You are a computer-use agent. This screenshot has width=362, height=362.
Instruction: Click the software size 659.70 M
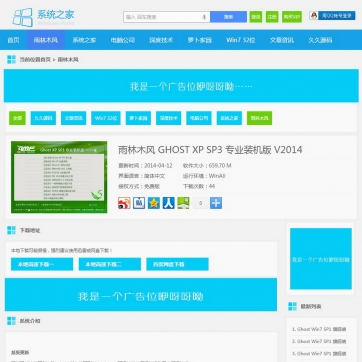tap(220, 165)
